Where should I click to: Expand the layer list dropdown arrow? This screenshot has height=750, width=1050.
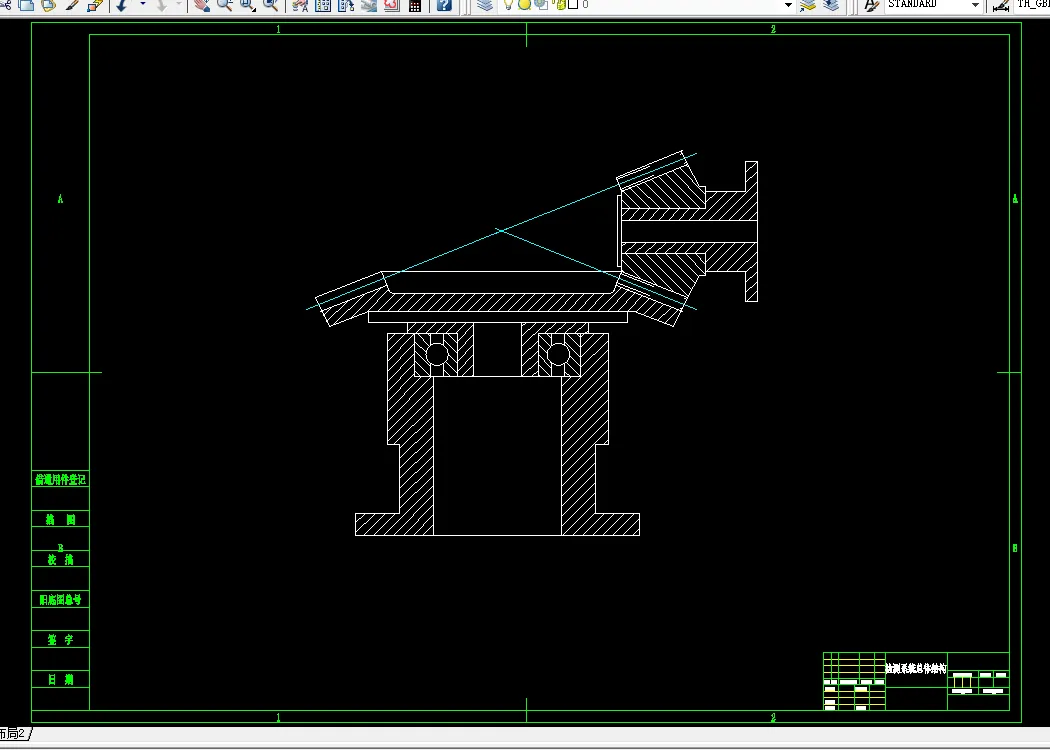tap(788, 5)
